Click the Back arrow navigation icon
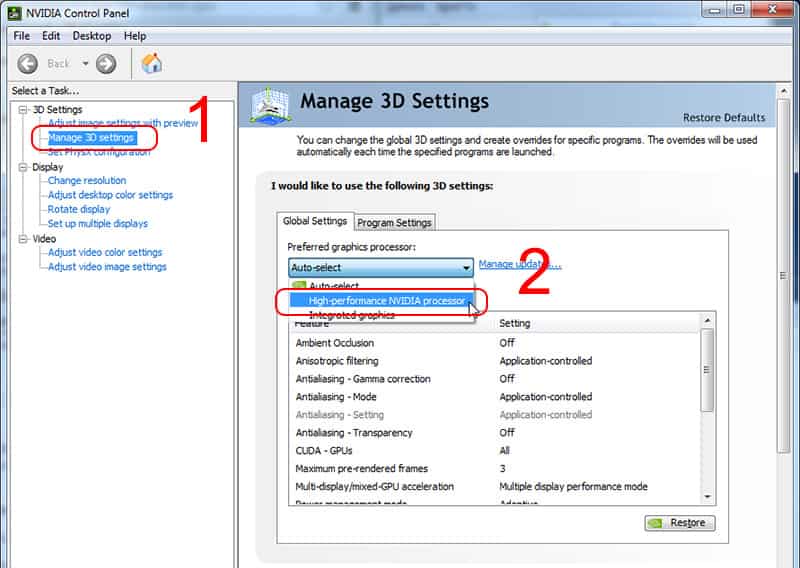Image resolution: width=800 pixels, height=568 pixels. (27, 64)
